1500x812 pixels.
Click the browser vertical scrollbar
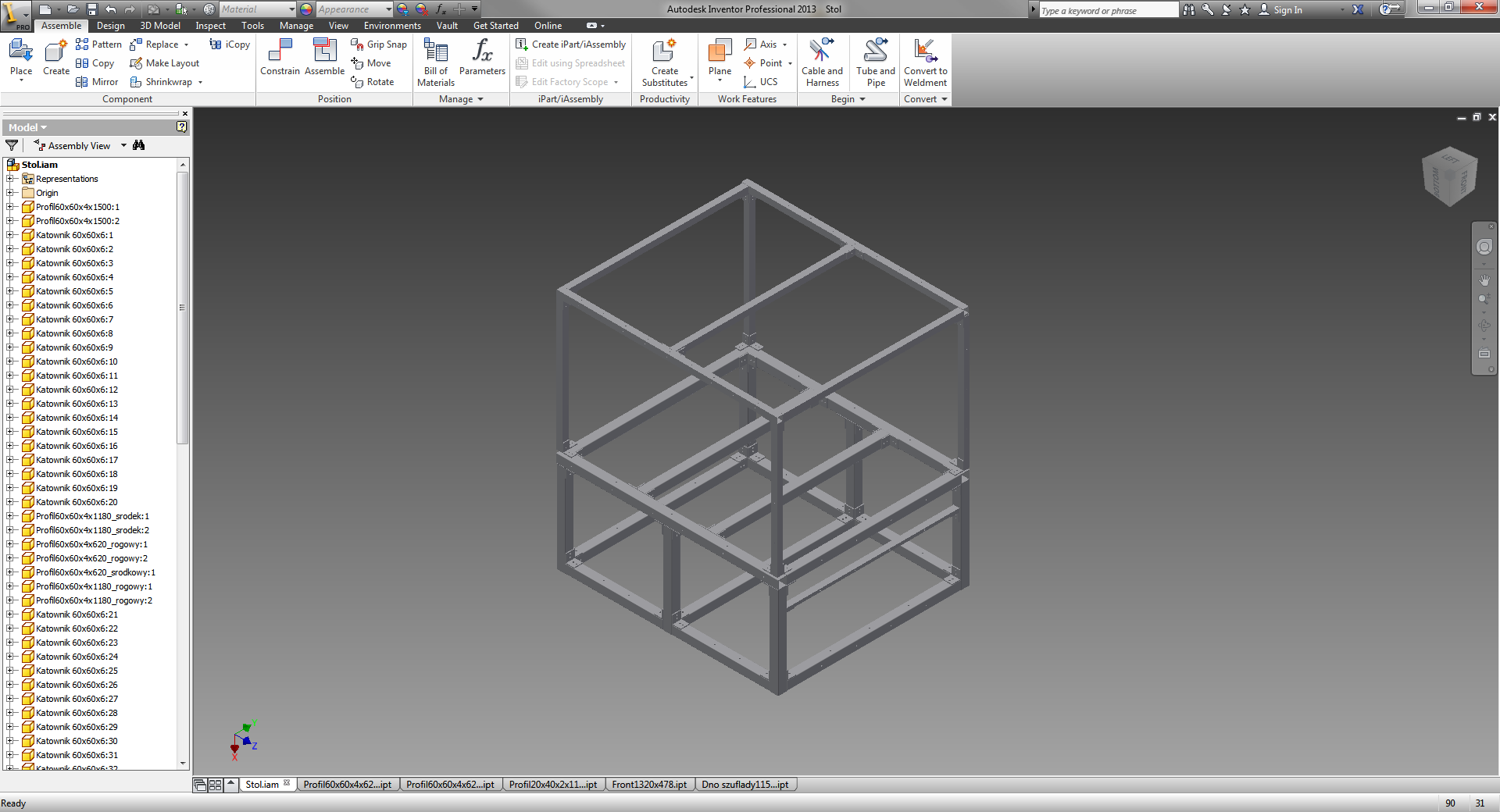(x=183, y=308)
